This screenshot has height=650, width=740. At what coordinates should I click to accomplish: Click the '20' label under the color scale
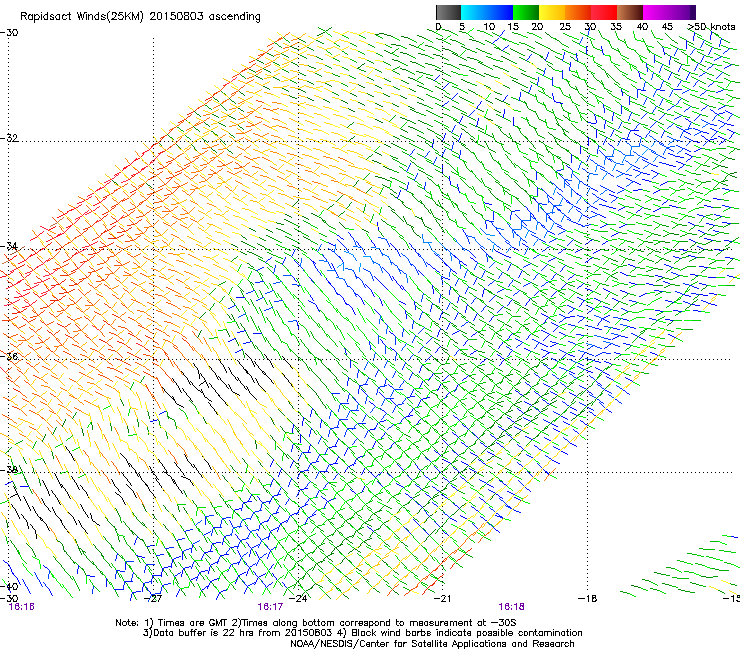(538, 27)
